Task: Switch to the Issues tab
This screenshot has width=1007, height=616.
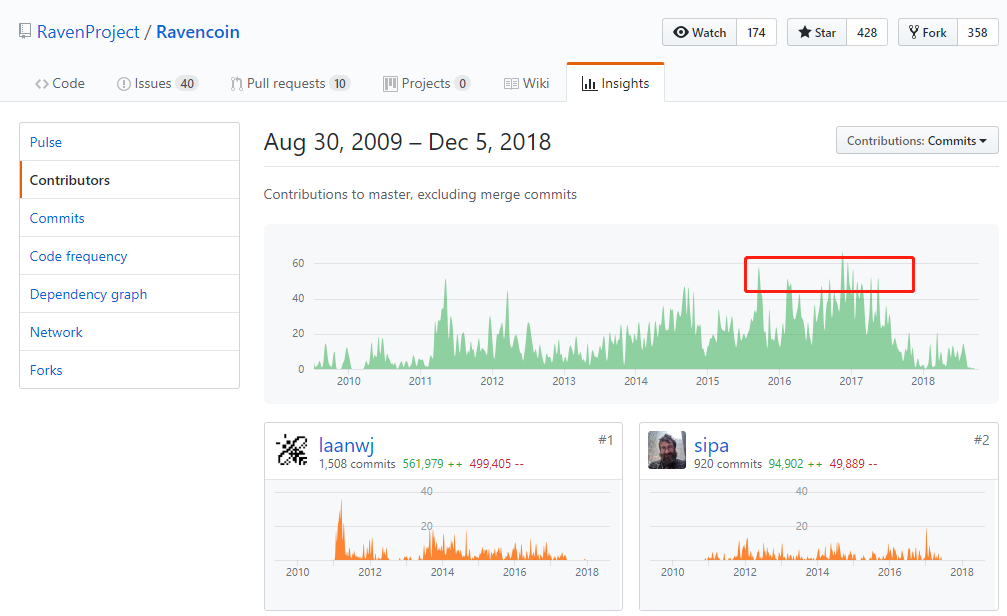Action: pos(157,84)
